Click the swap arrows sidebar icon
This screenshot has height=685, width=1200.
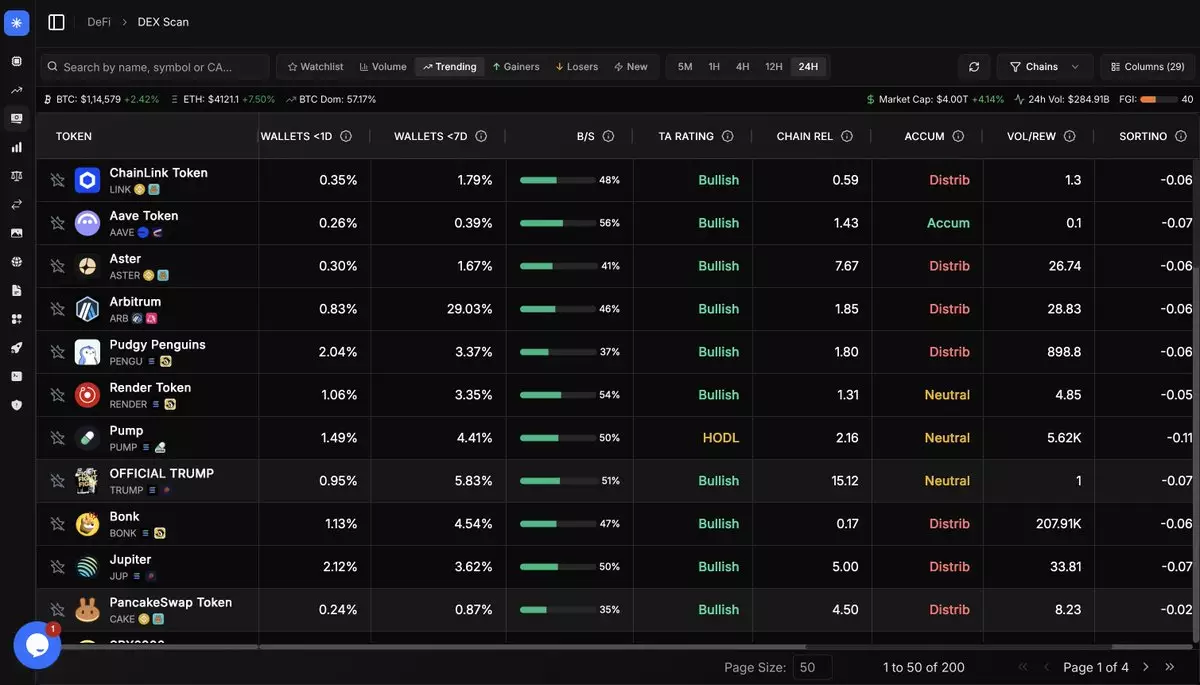tap(16, 205)
